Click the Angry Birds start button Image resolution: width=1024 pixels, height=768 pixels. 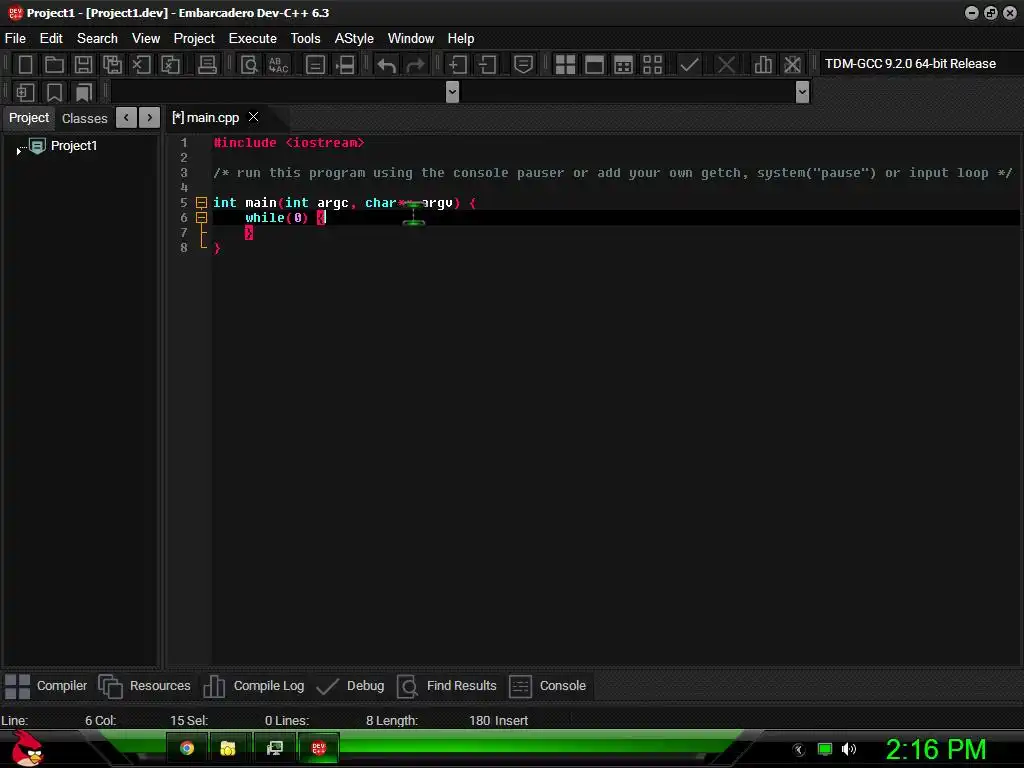tap(28, 748)
